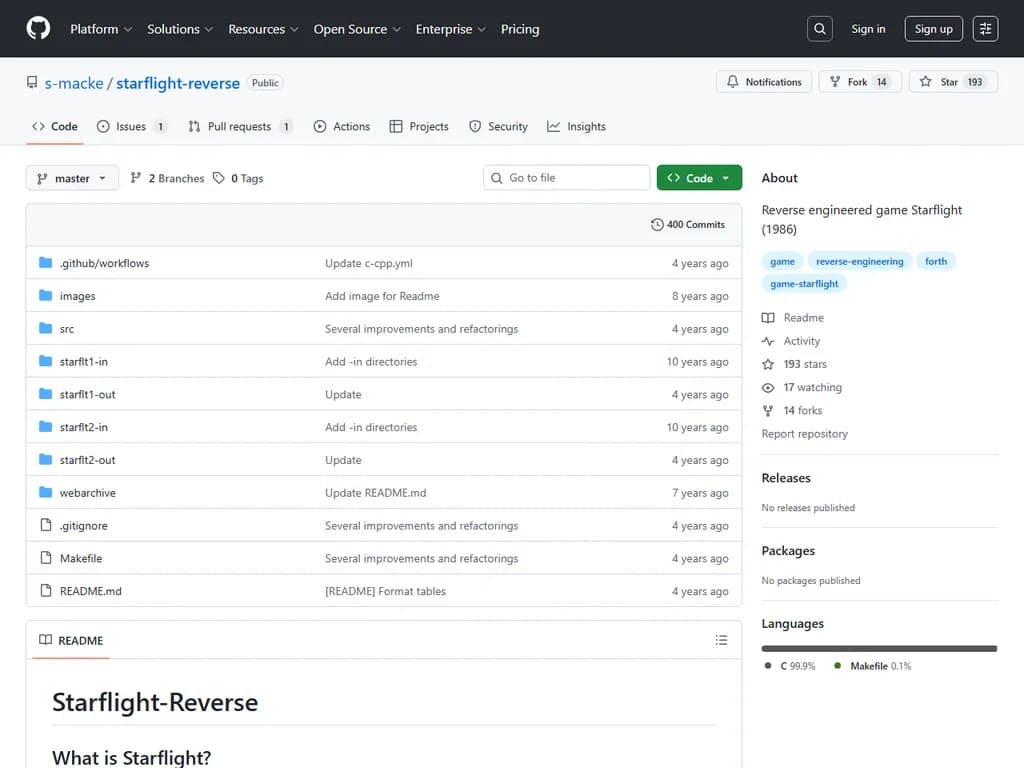This screenshot has width=1024, height=768.
Task: Click the GitHub logo icon
Action: point(38,29)
